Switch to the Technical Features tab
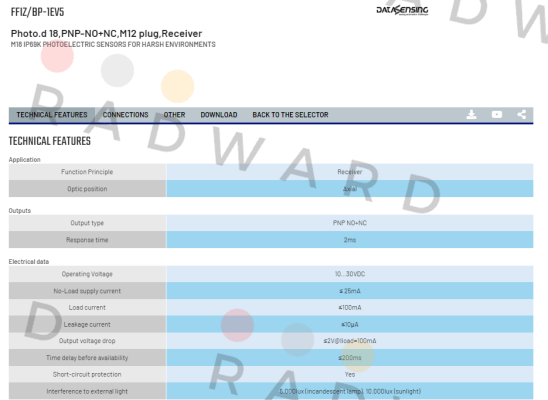The width and height of the screenshot is (548, 400). tap(52, 115)
